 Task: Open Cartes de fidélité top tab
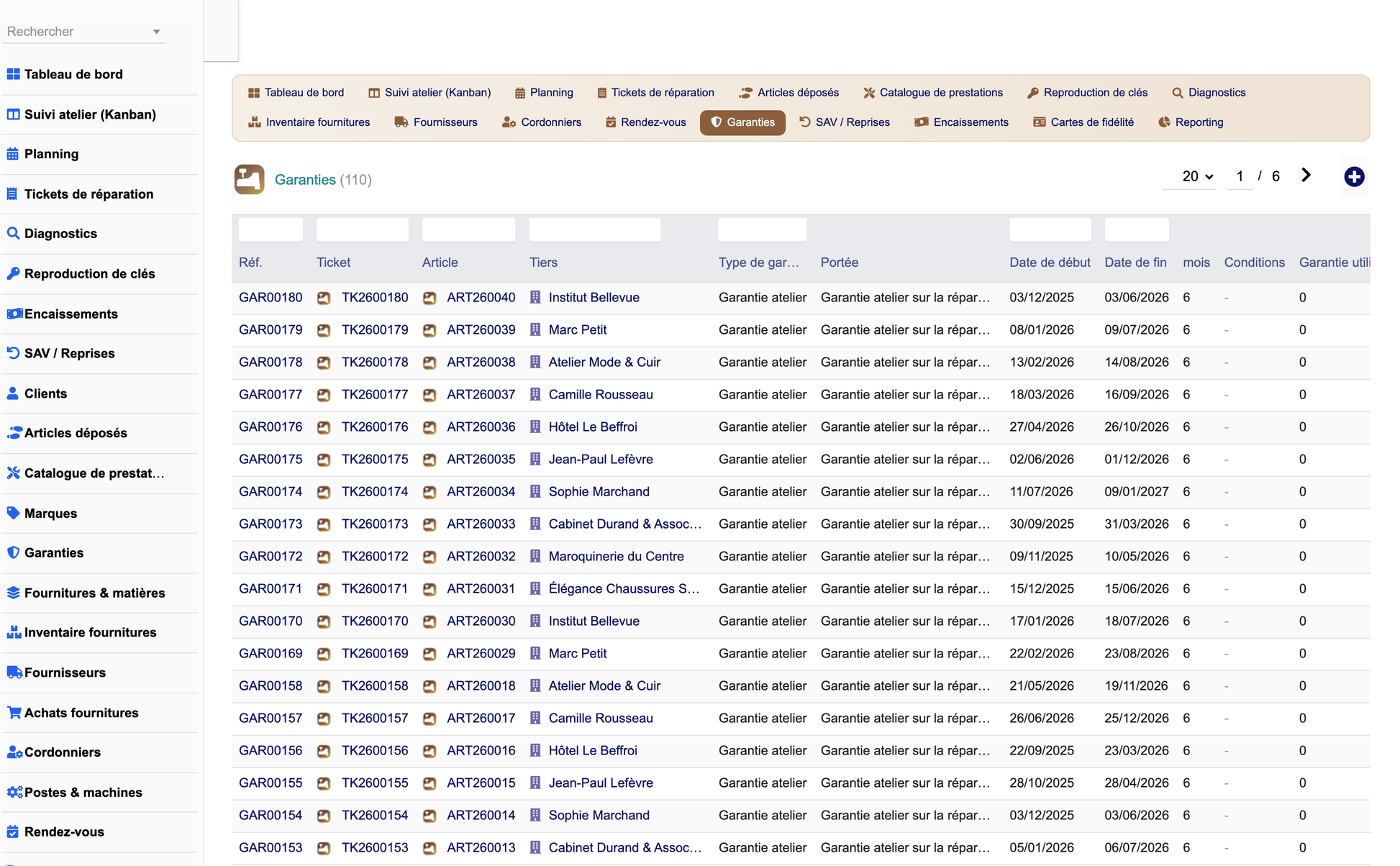click(x=1083, y=122)
